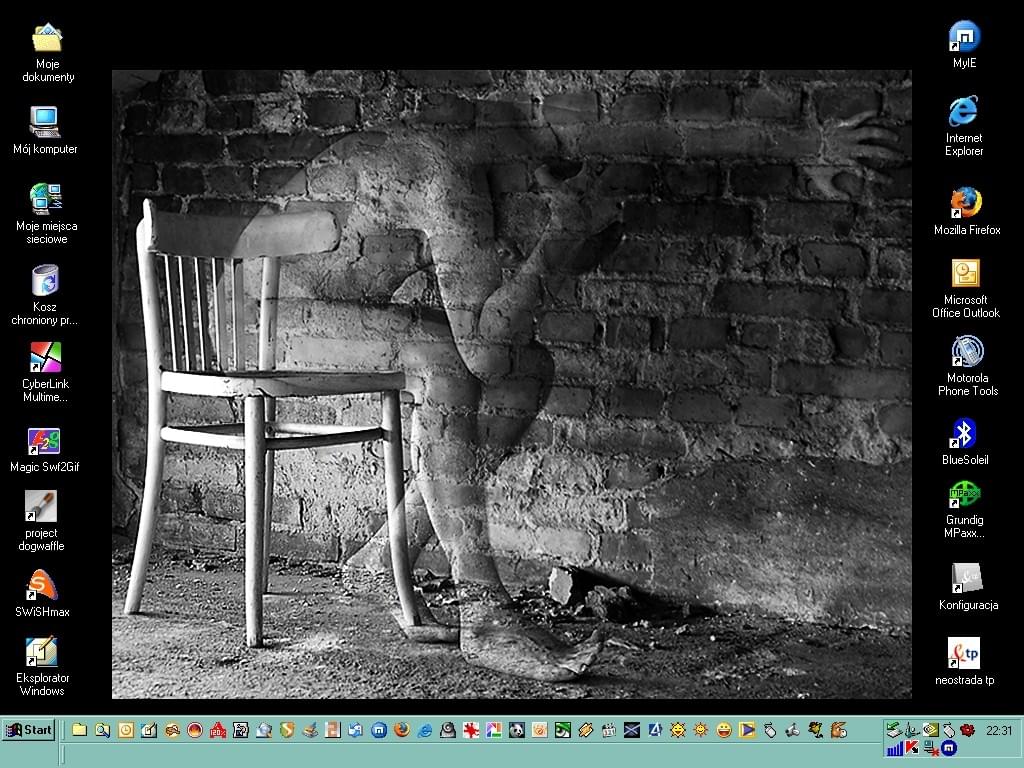Open the Kaspersky red K tray icon

[x=912, y=748]
